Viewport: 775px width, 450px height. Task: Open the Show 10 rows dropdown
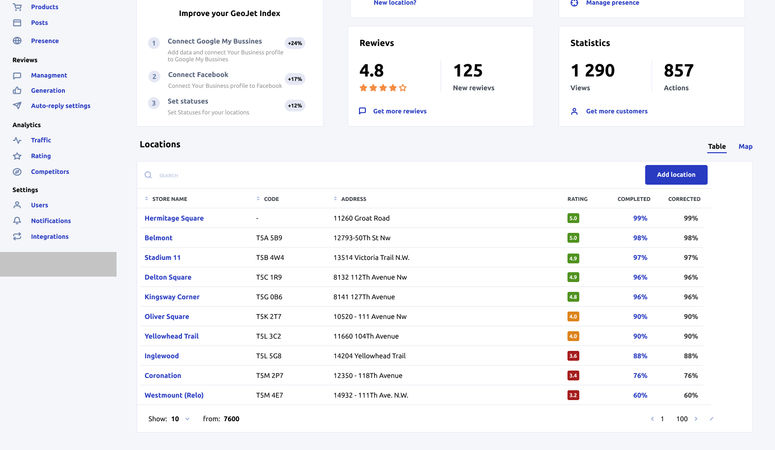click(180, 419)
